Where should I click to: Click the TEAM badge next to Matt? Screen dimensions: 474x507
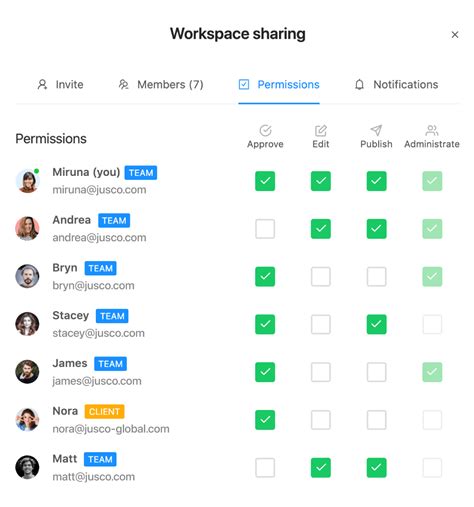pyautogui.click(x=100, y=459)
